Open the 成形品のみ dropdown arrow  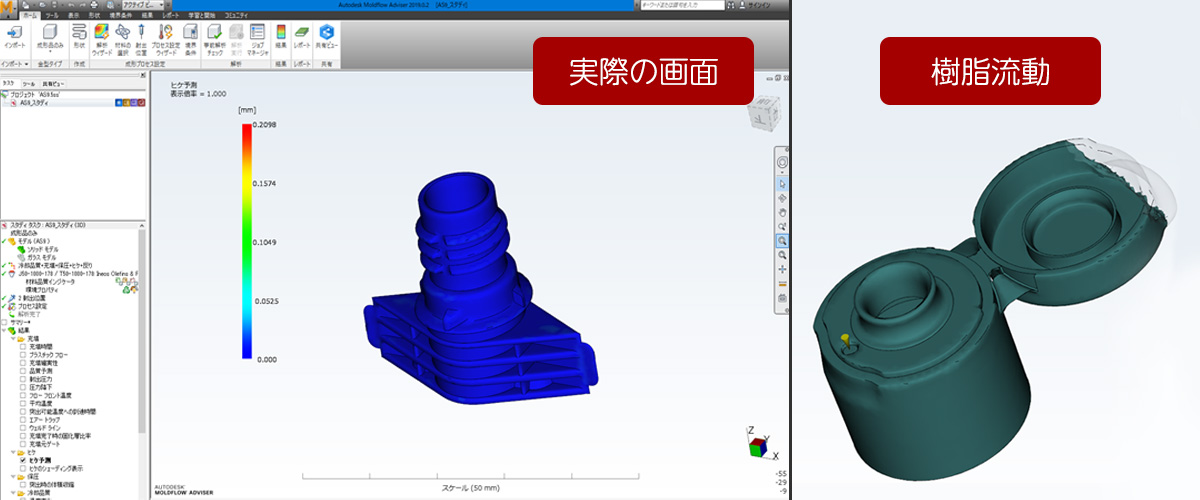pyautogui.click(x=49, y=51)
